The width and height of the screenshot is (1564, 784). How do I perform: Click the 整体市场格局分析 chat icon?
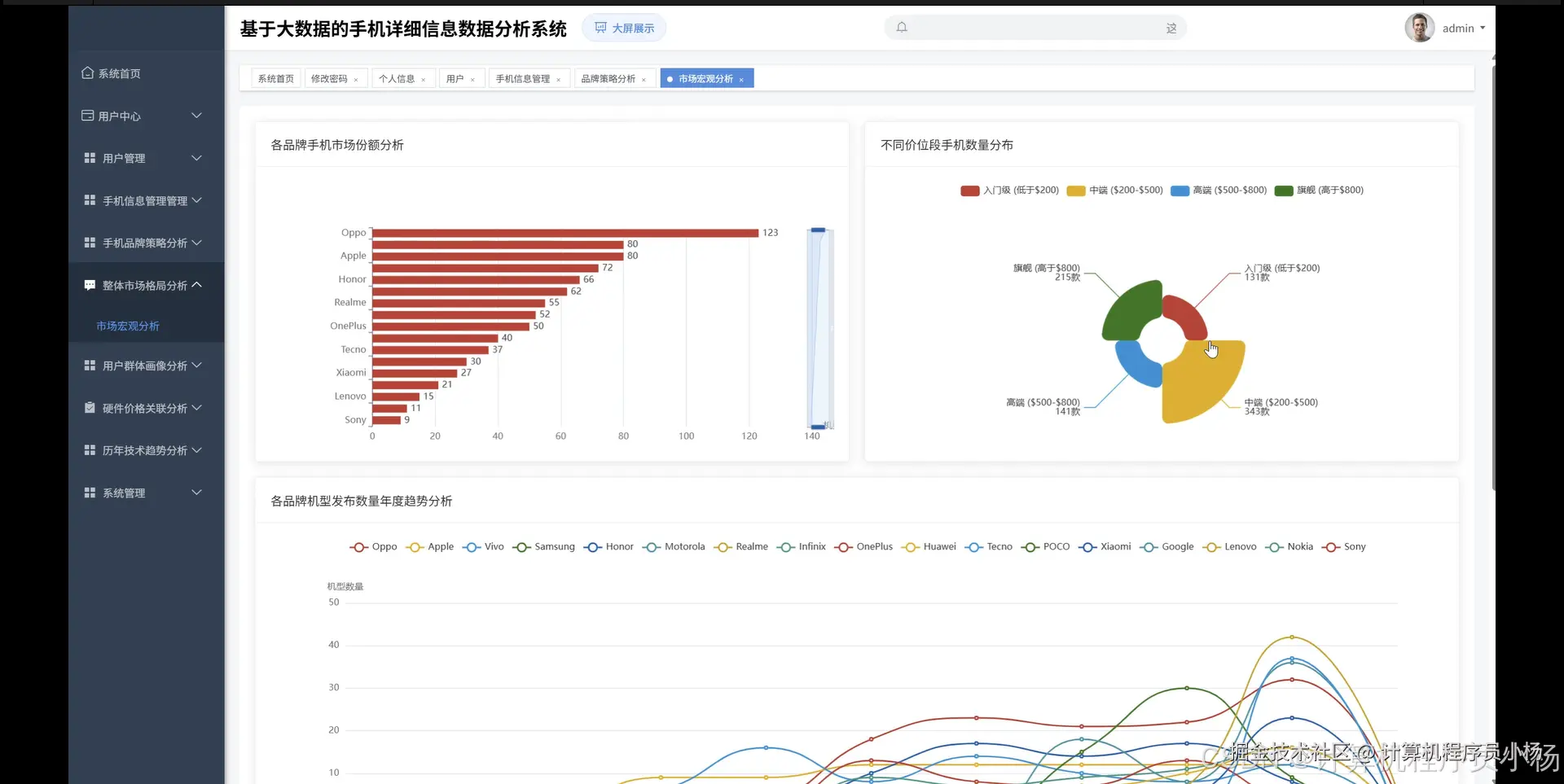pyautogui.click(x=90, y=285)
